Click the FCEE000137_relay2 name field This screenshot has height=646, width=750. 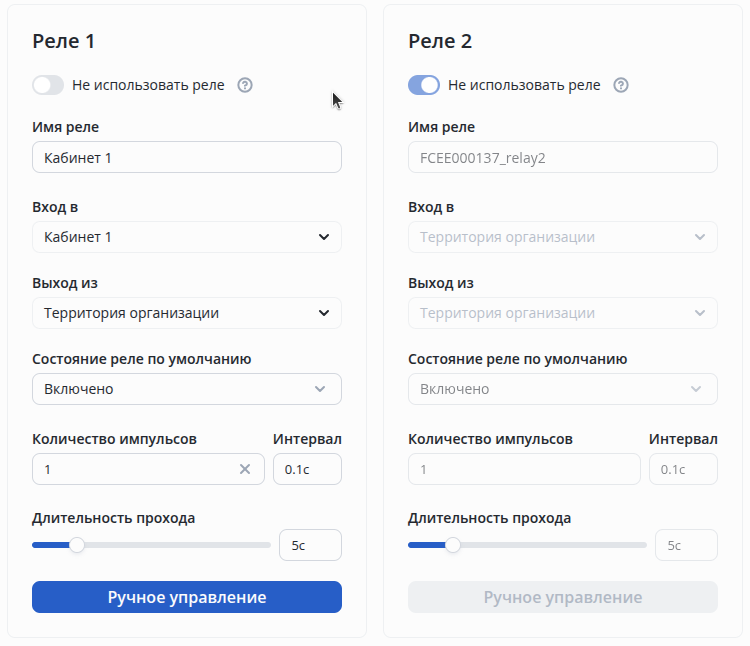[x=563, y=157]
